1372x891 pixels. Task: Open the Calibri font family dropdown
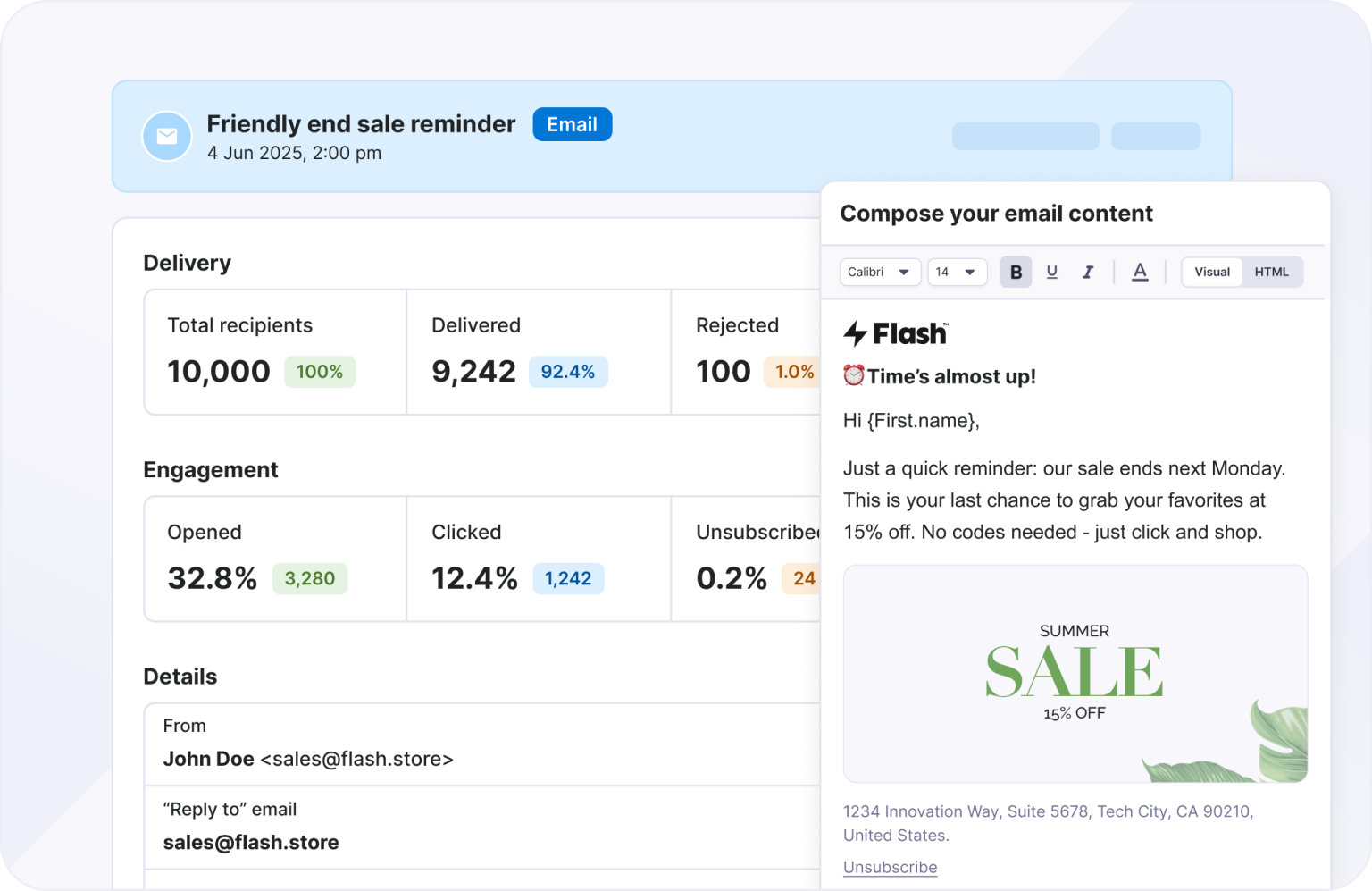pyautogui.click(x=879, y=272)
